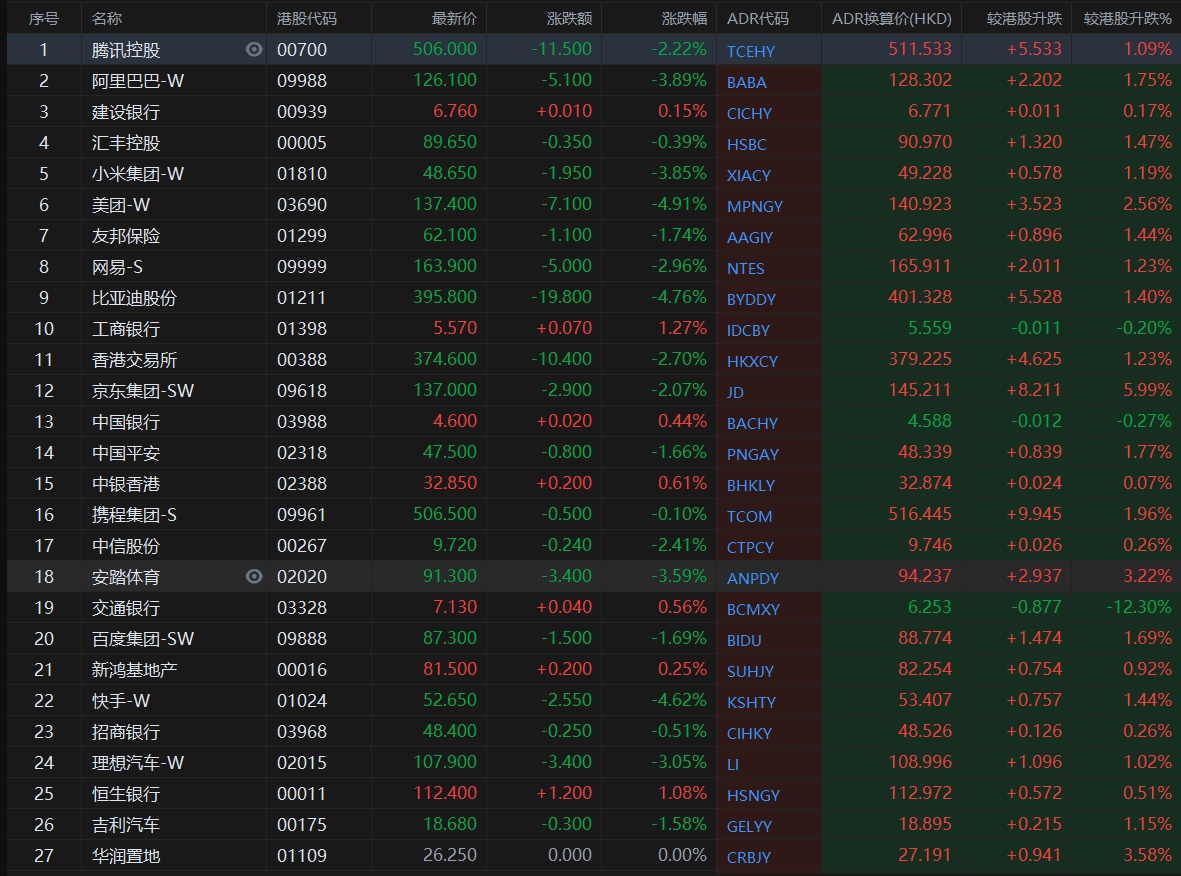Open the BABA ADR code link

tap(746, 82)
